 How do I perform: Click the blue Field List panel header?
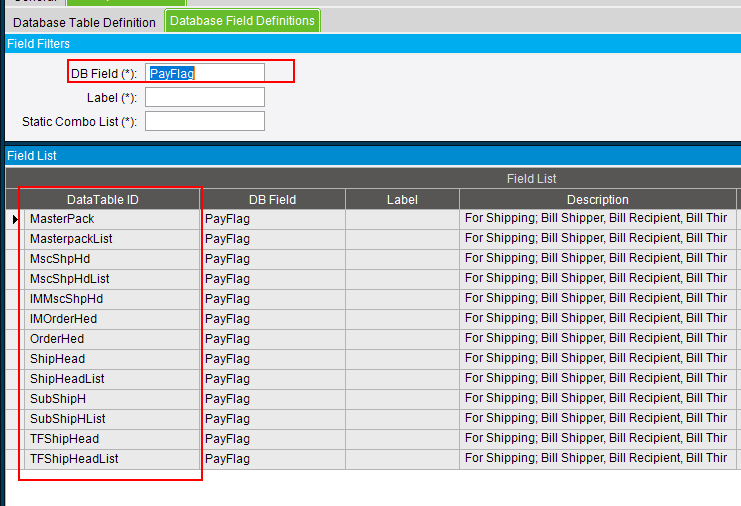[373, 155]
